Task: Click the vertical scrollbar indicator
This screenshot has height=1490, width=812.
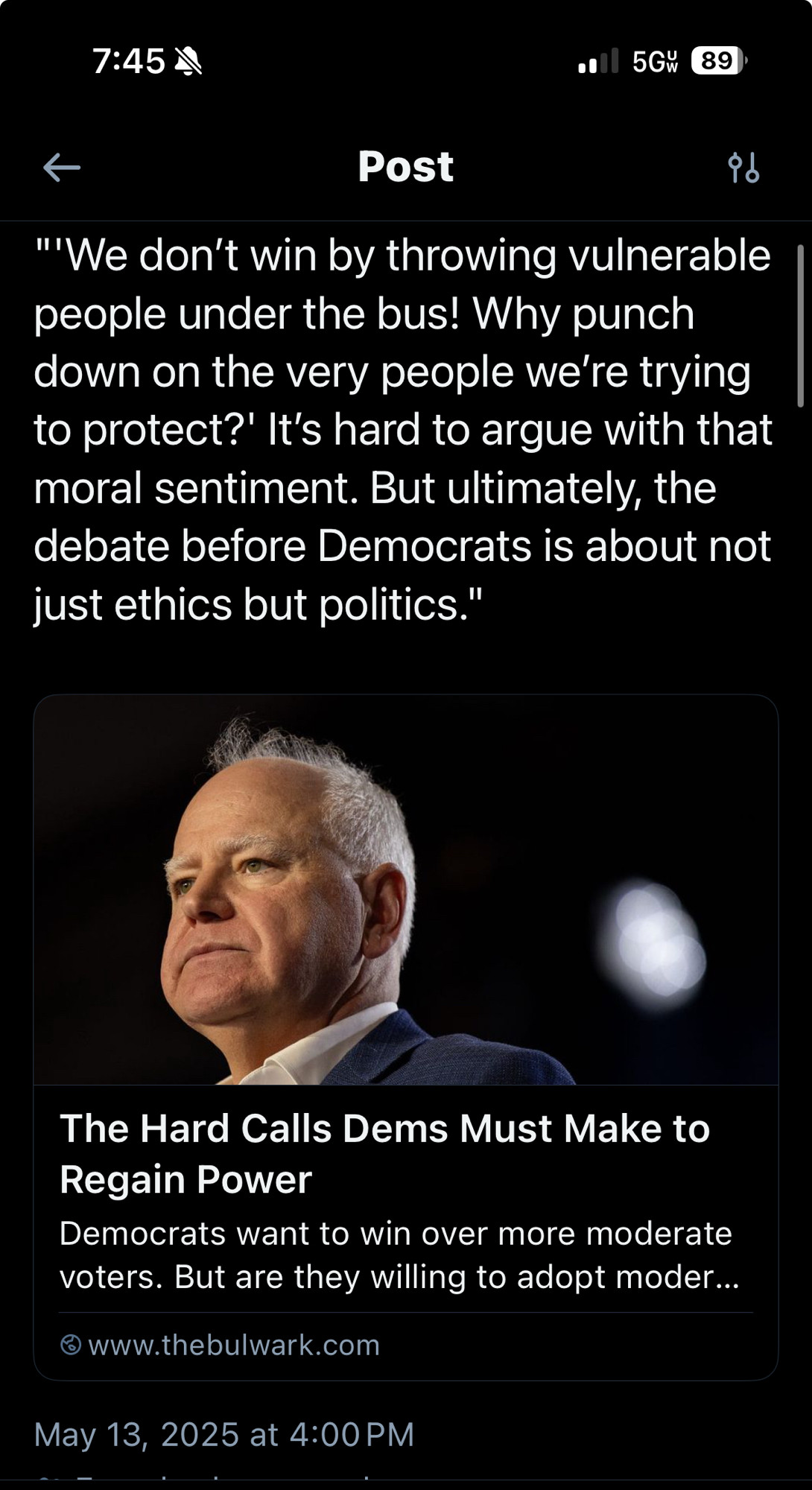Action: (800, 326)
